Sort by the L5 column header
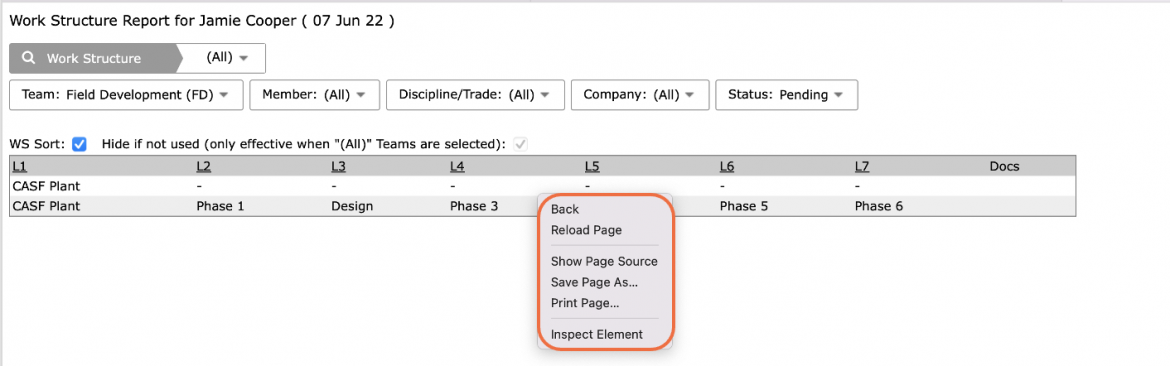 592,166
